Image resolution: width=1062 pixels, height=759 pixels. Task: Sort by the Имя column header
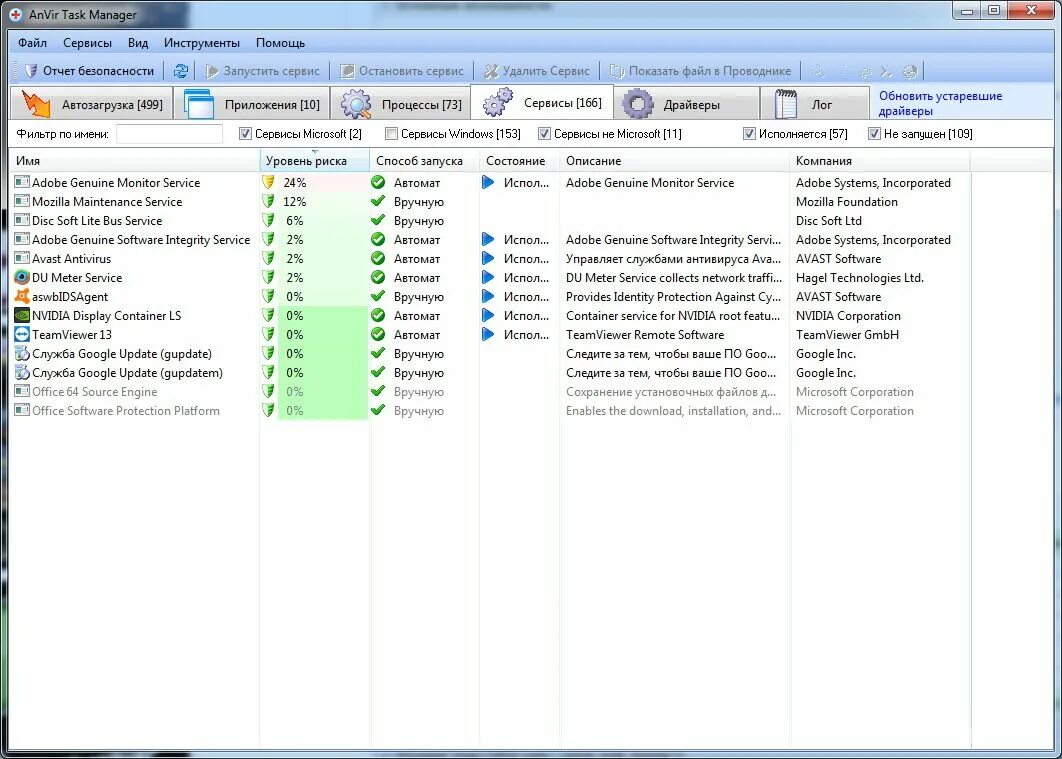click(135, 161)
